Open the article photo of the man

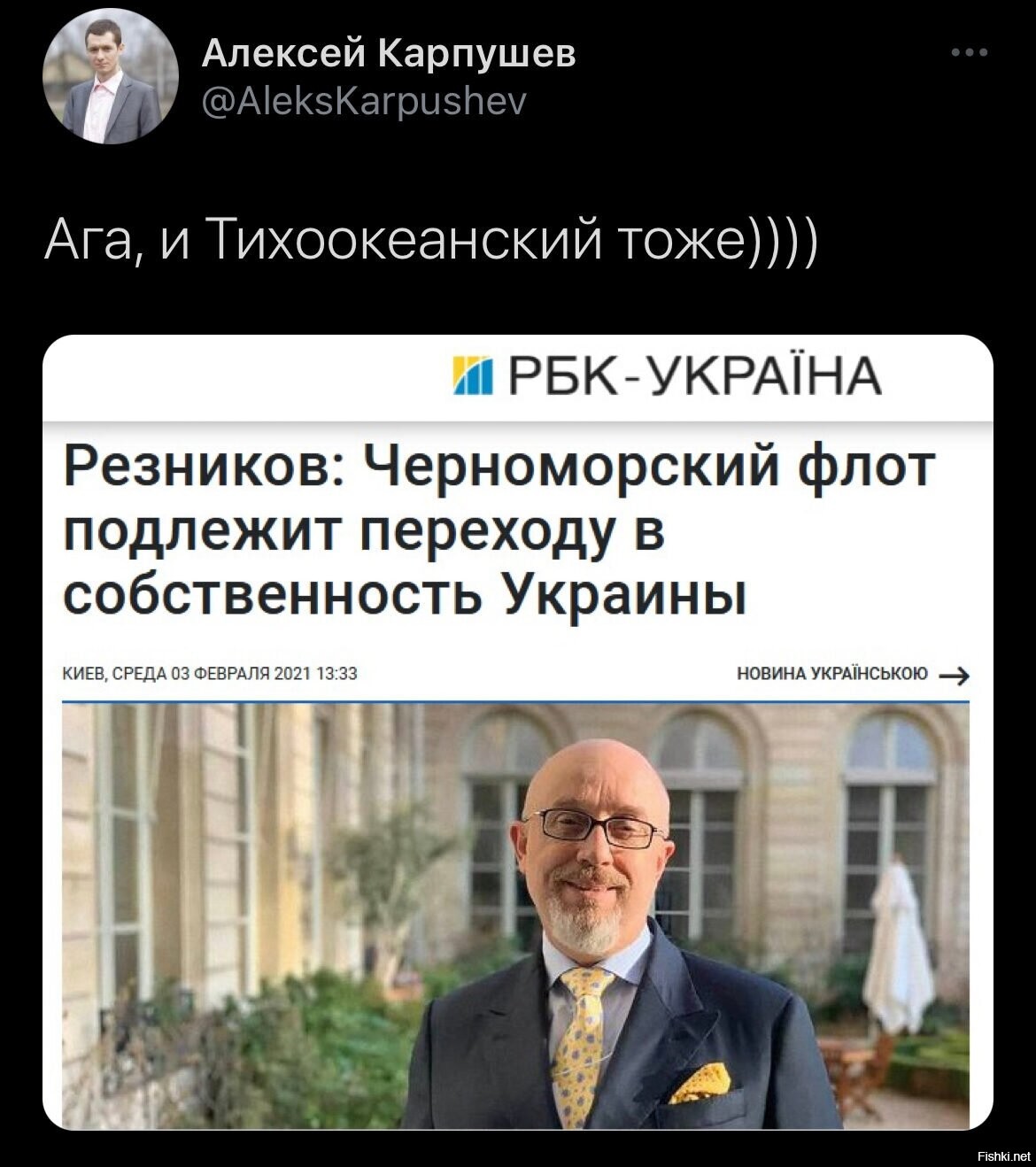(515, 916)
